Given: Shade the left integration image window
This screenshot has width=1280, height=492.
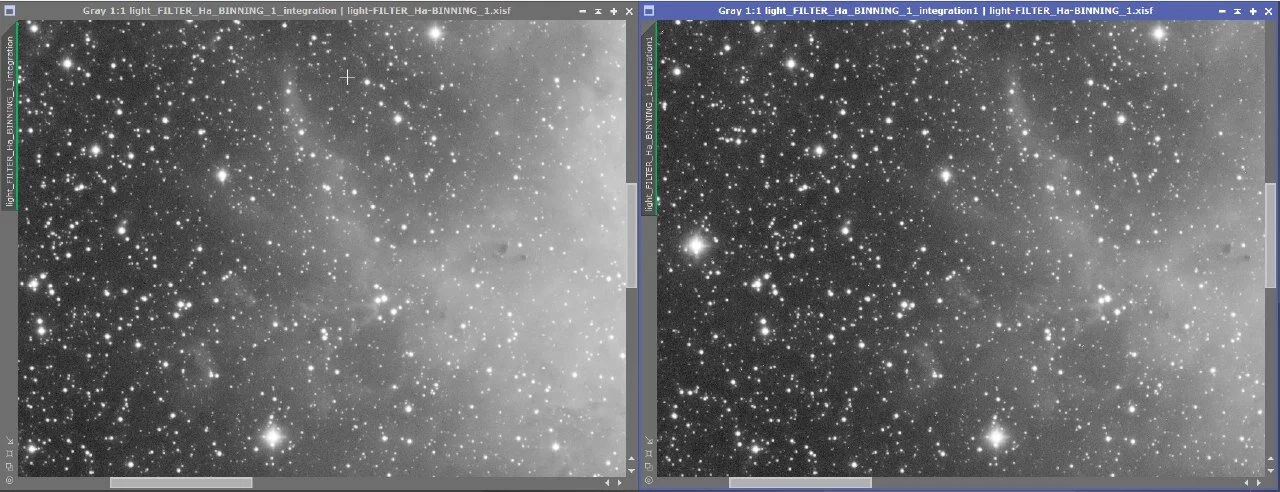Looking at the screenshot, I should click(x=598, y=11).
